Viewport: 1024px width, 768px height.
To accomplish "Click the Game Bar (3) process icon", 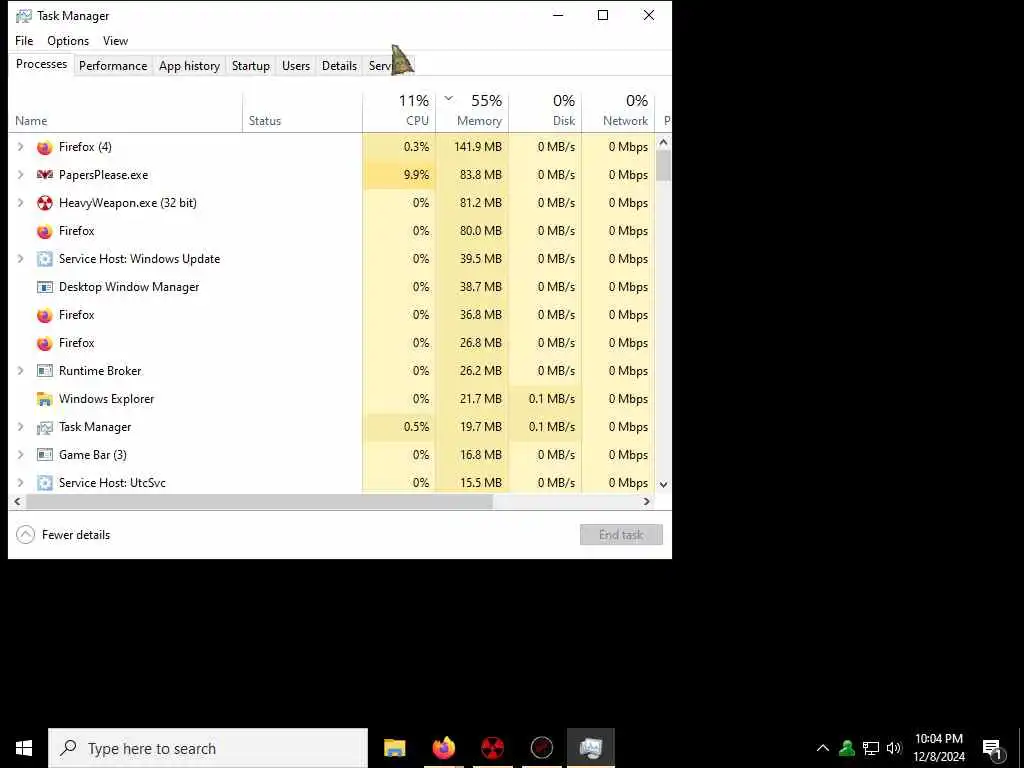I will tap(44, 455).
